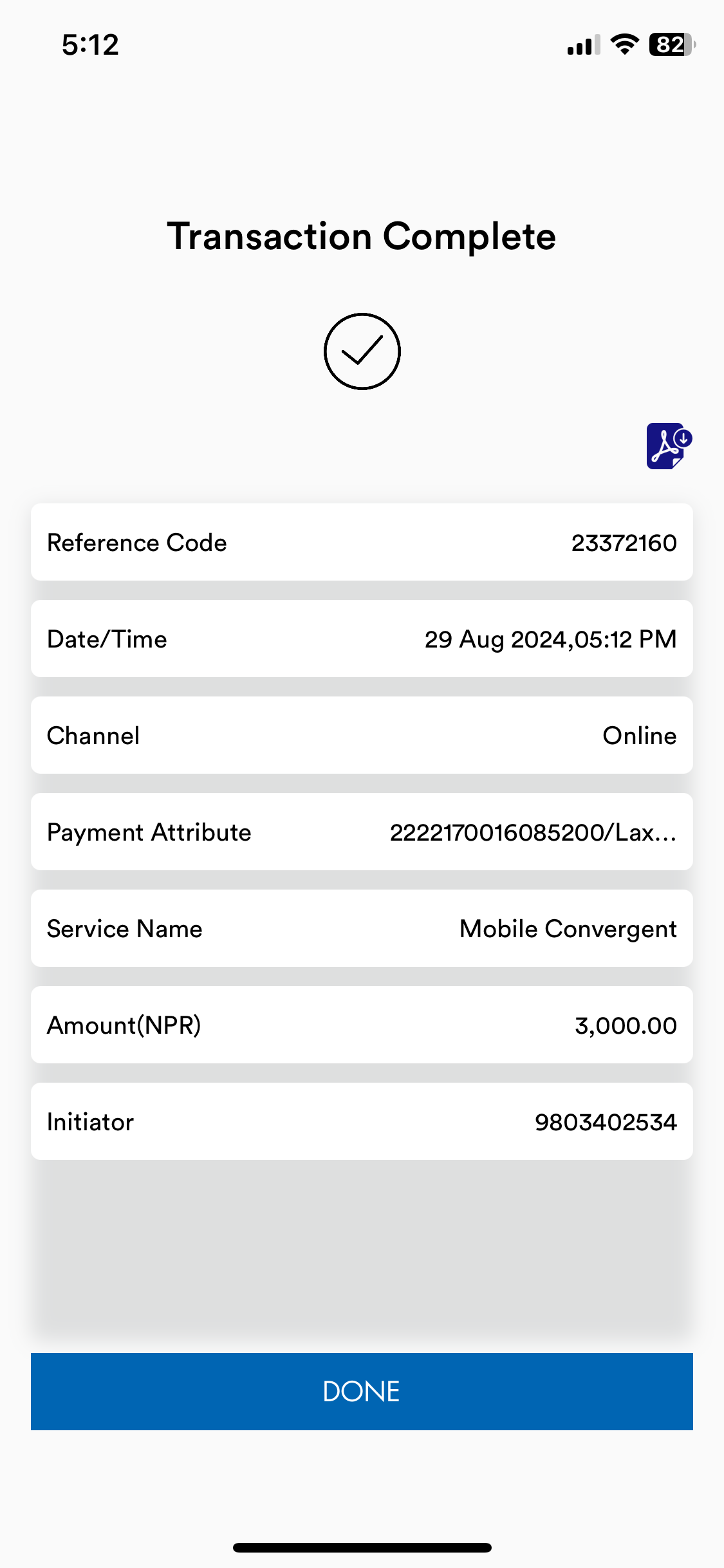The width and height of the screenshot is (724, 1568).
Task: Tap the DONE button
Action: click(x=362, y=1391)
